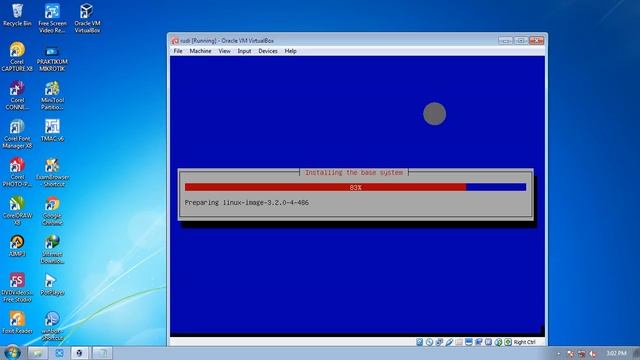
Task: Minimize the VirtualBox window
Action: pos(505,40)
